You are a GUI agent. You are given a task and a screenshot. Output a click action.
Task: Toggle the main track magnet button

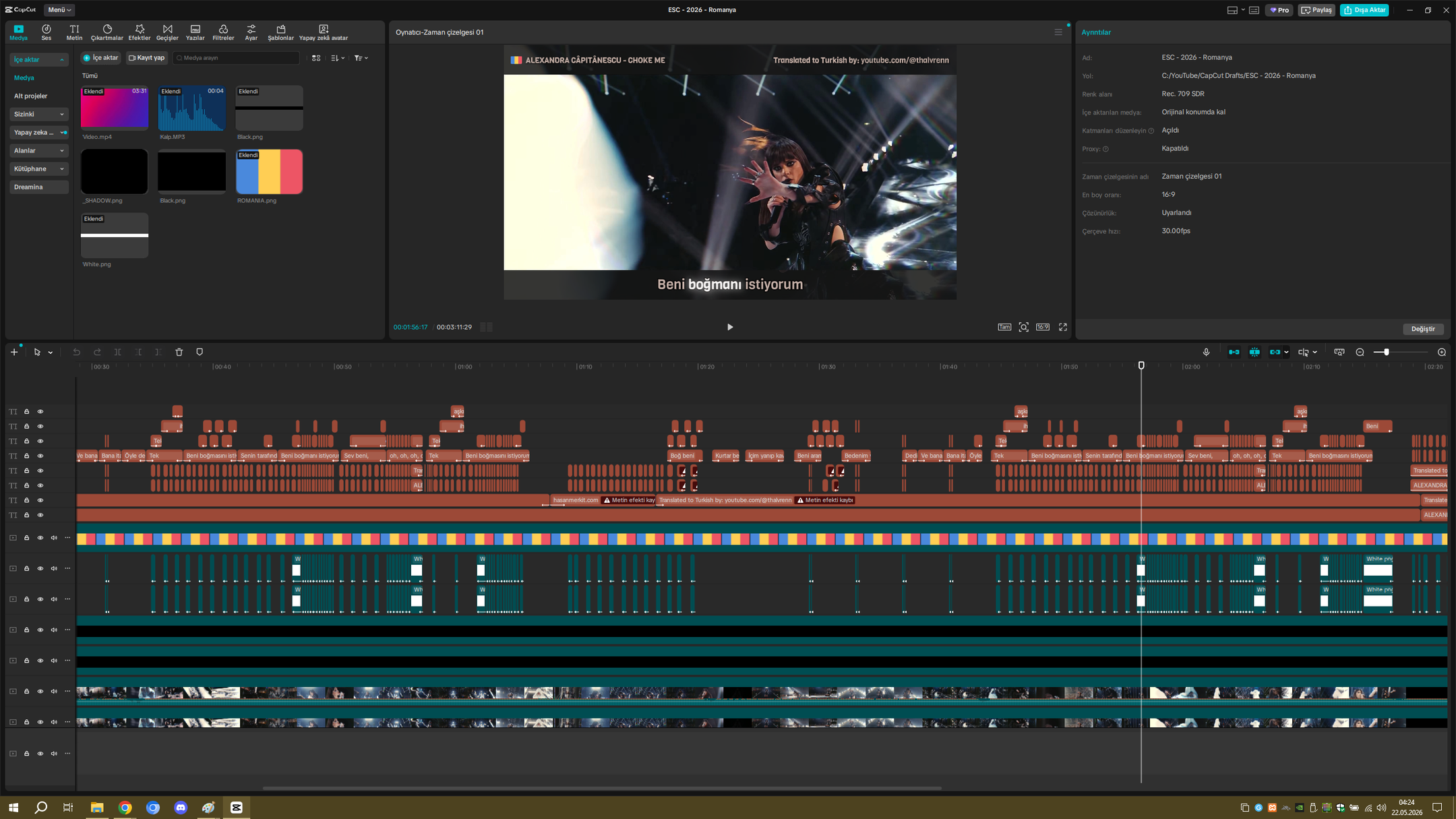click(1234, 352)
